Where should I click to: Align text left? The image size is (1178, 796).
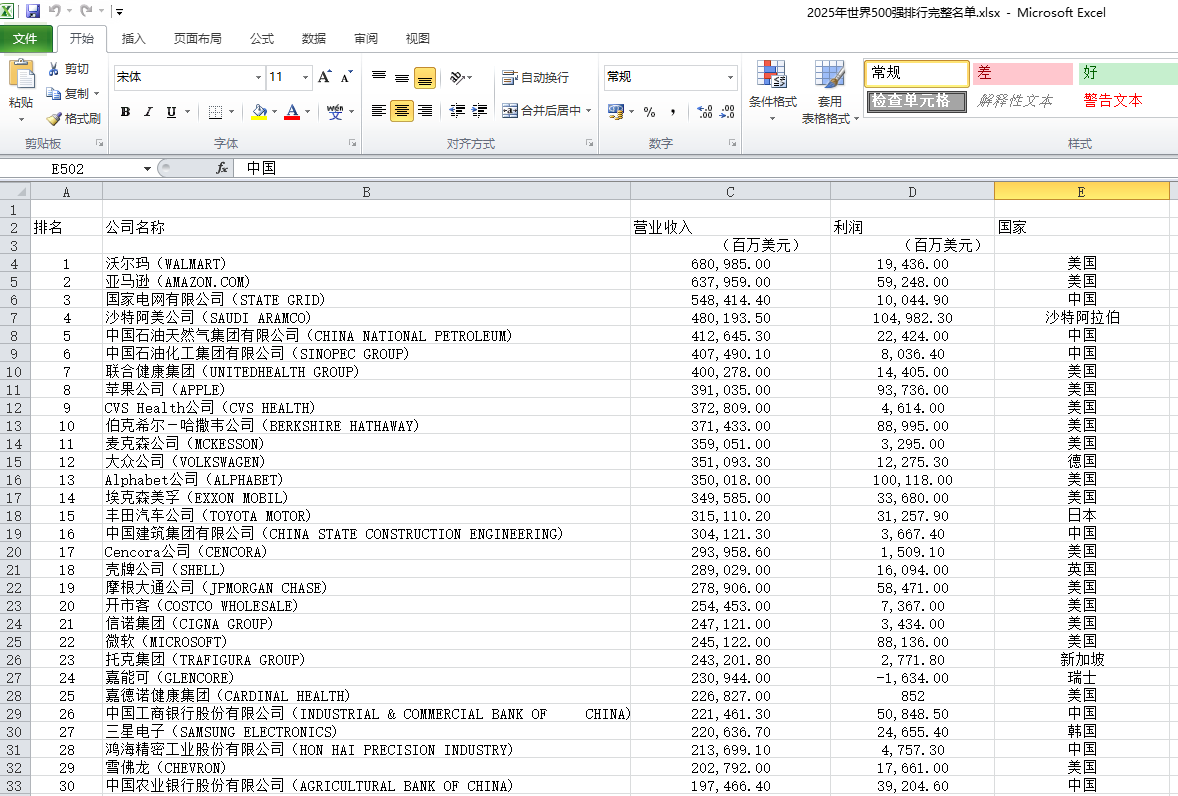(x=379, y=111)
